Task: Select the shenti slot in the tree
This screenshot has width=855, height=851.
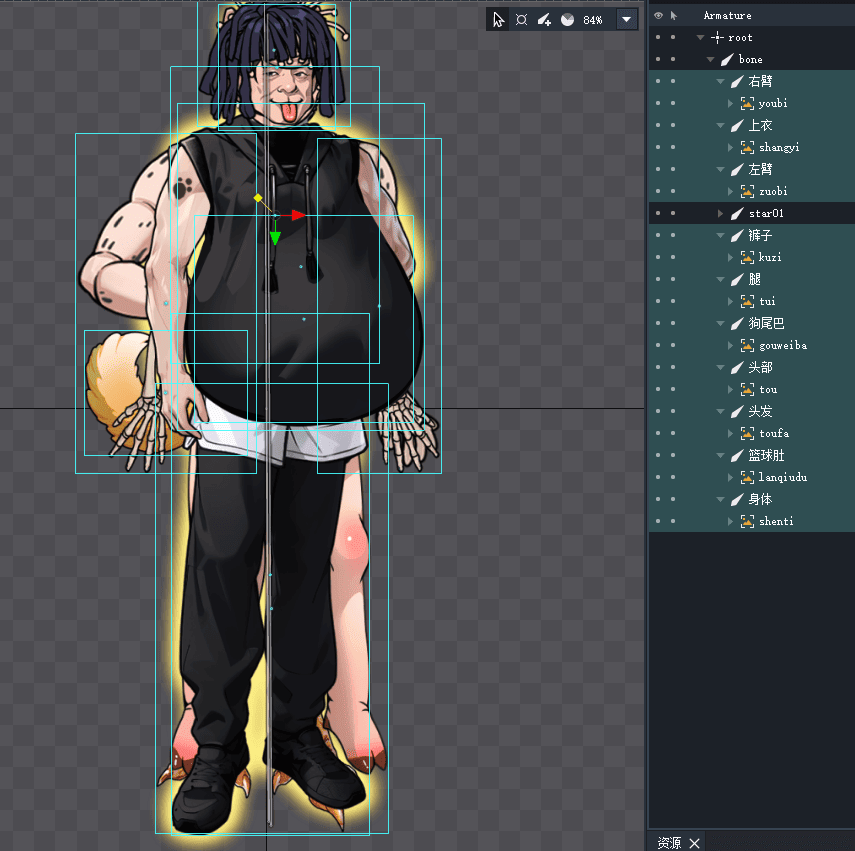Action: pos(776,521)
